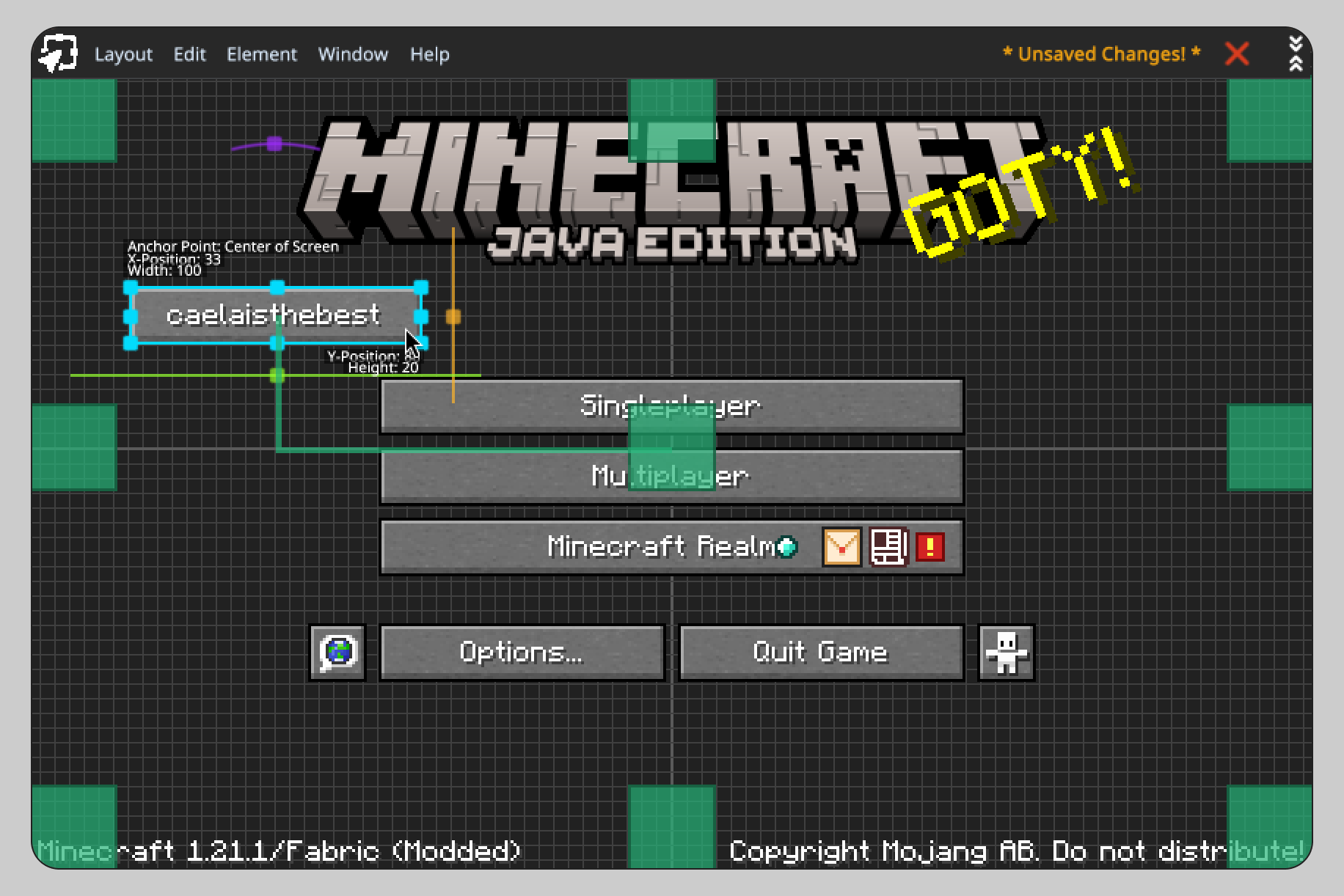This screenshot has height=896, width=1344.
Task: Click the bottom-left resize handle of caelaisthebest
Action: tap(131, 343)
